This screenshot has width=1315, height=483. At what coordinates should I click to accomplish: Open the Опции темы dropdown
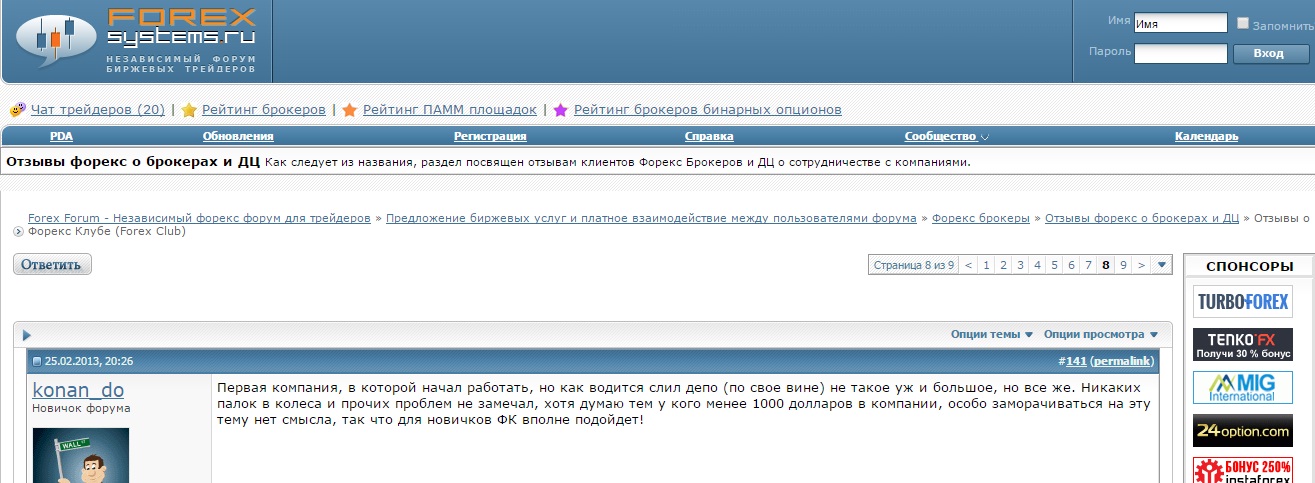coord(993,334)
